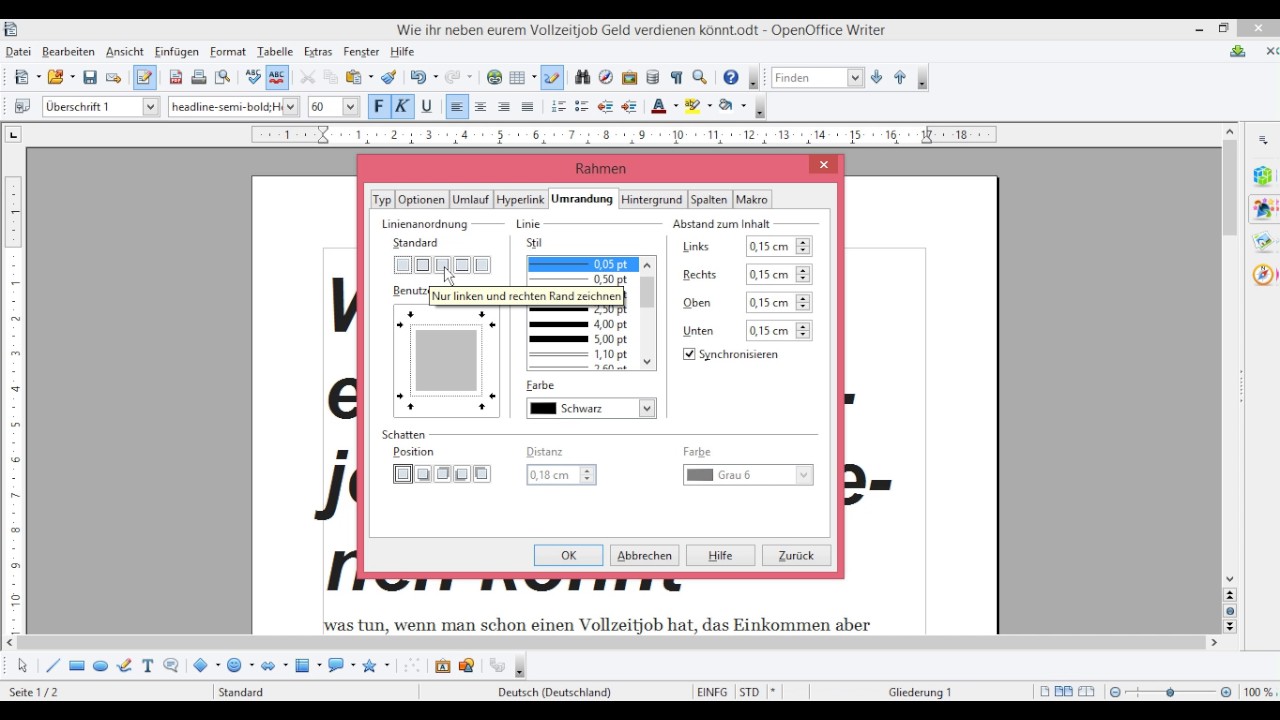Click the Abbrechen button
Screen dimensions: 1280x720
point(644,555)
